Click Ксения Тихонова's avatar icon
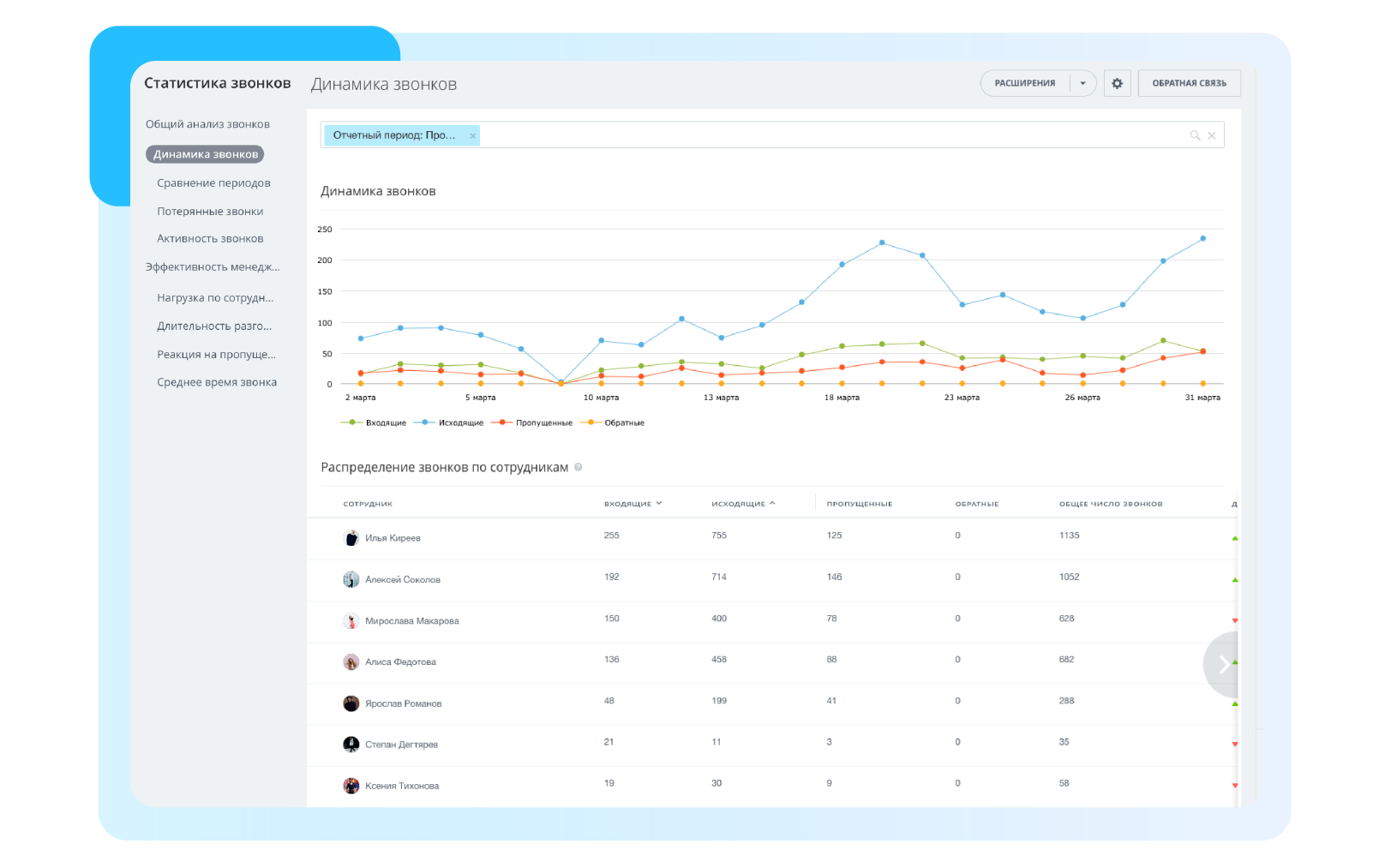This screenshot has height=868, width=1385. 351,786
